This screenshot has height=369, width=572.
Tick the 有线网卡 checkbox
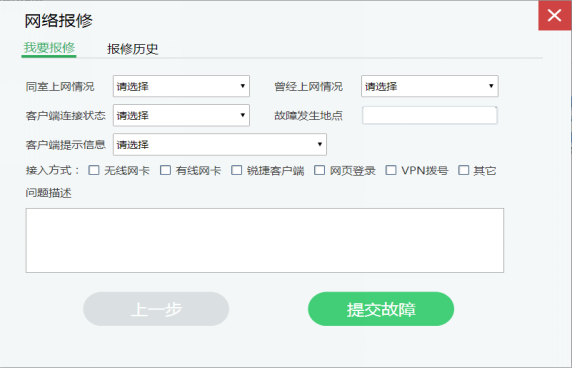[165, 170]
